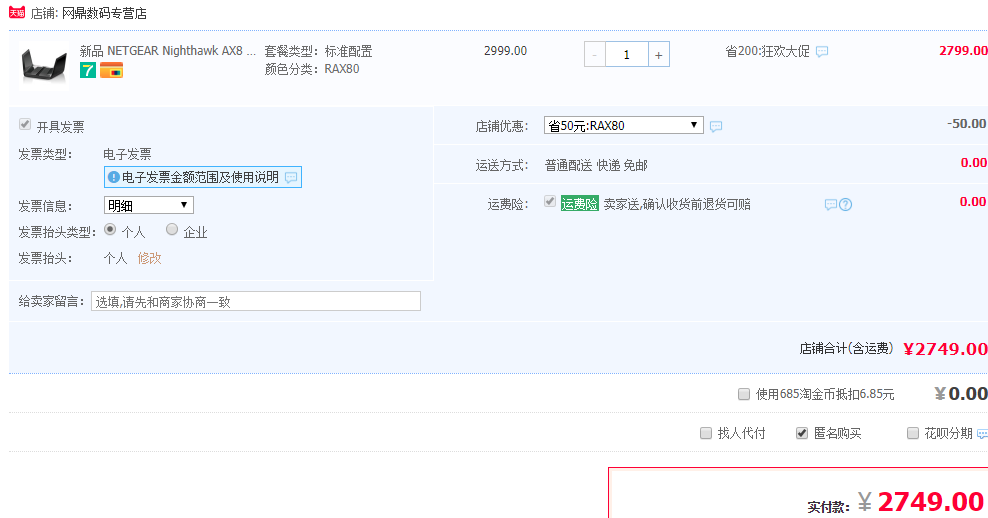This screenshot has height=518, width=988.
Task: Increase quantity with the plus button
Action: [658, 55]
